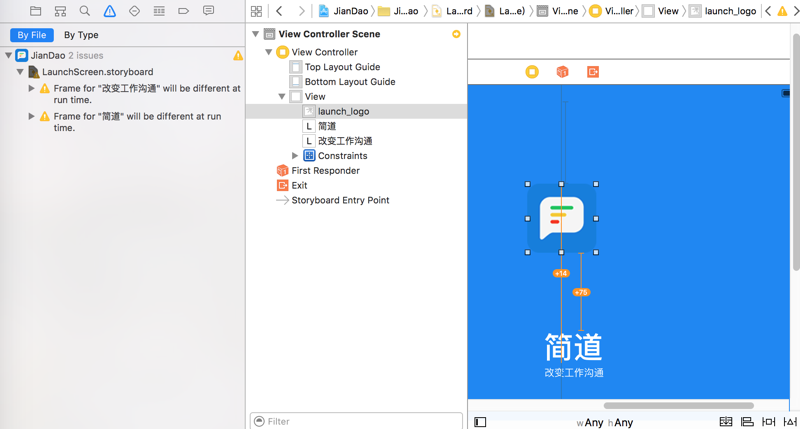
Task: Click the Exit icon in scene dock
Action: coord(592,72)
